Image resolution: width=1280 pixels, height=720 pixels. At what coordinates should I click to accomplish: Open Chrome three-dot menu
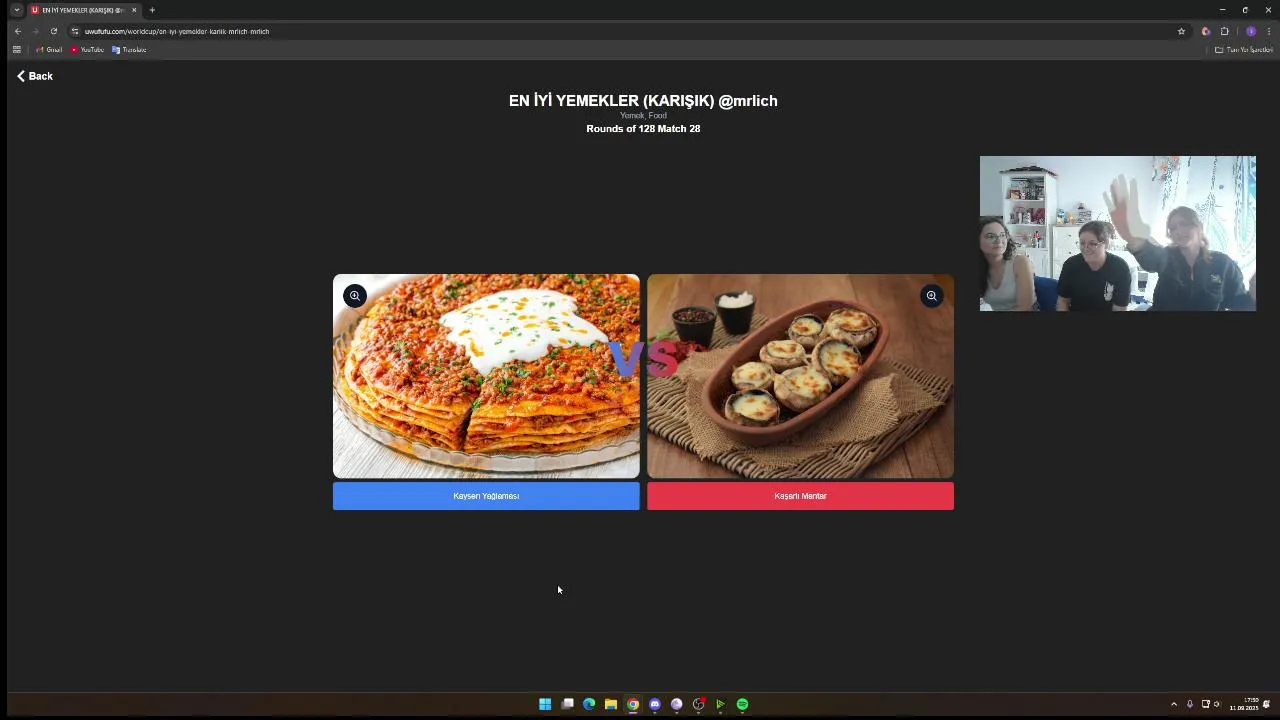[x=1268, y=31]
